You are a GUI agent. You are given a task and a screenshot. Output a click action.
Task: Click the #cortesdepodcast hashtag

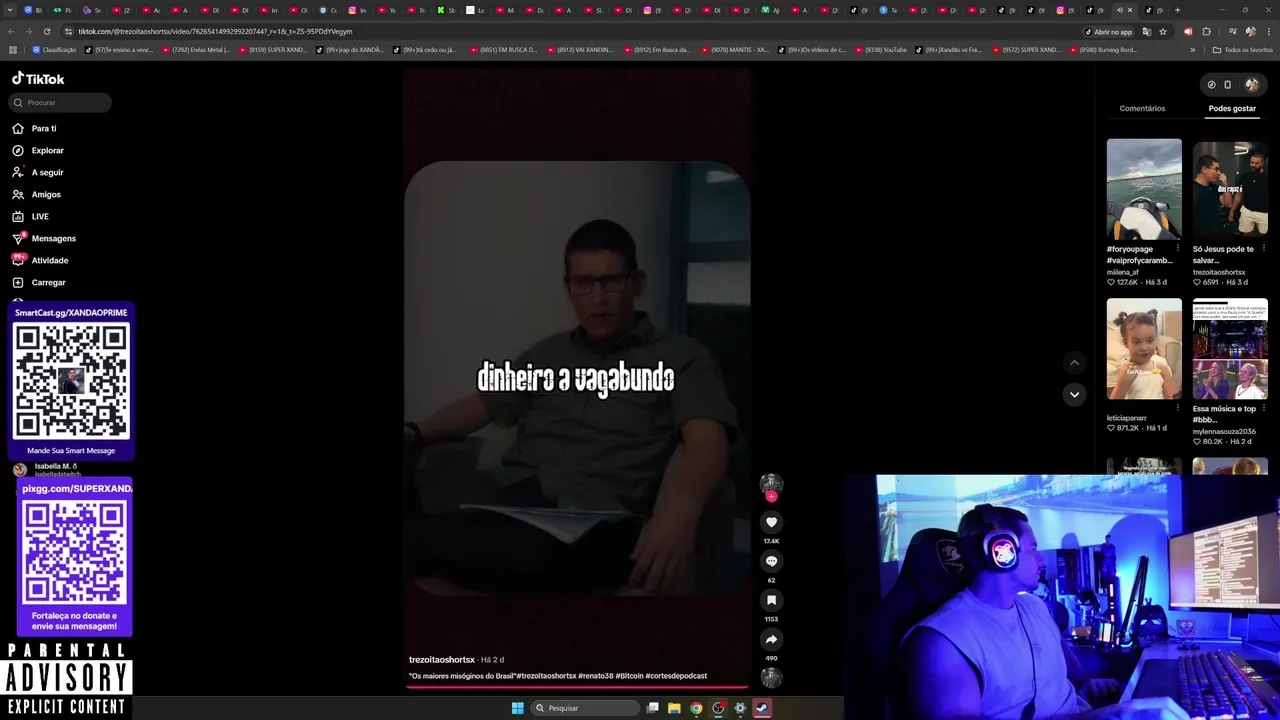[676, 676]
